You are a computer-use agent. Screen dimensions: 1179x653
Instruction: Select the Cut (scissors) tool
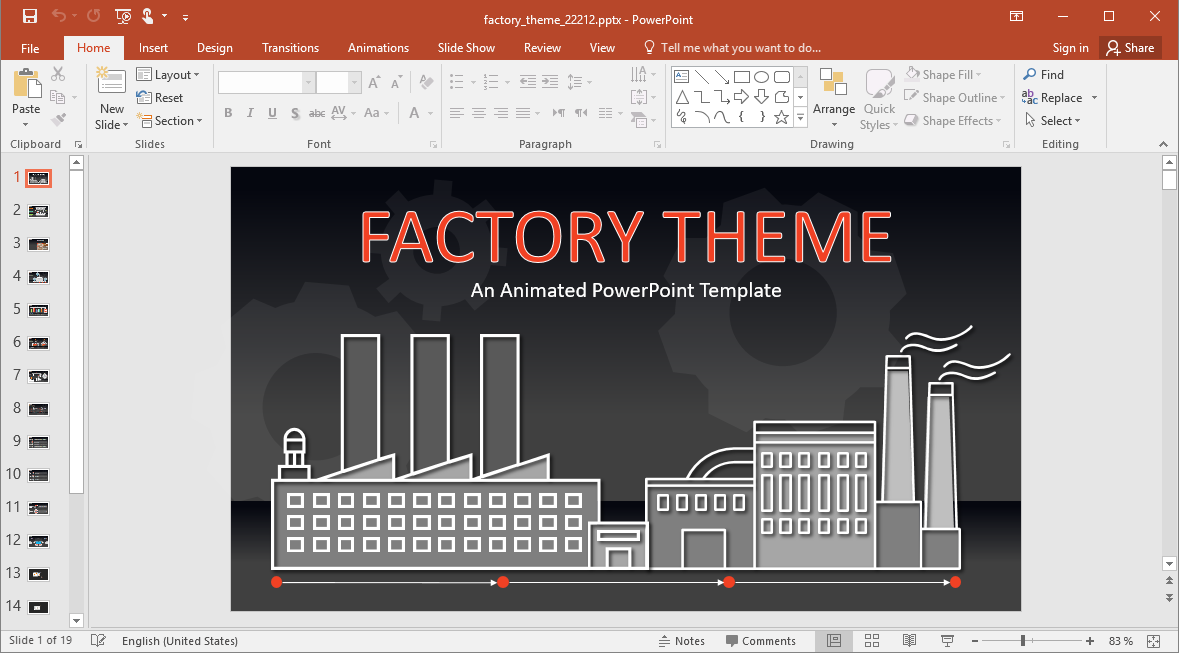pyautogui.click(x=57, y=74)
